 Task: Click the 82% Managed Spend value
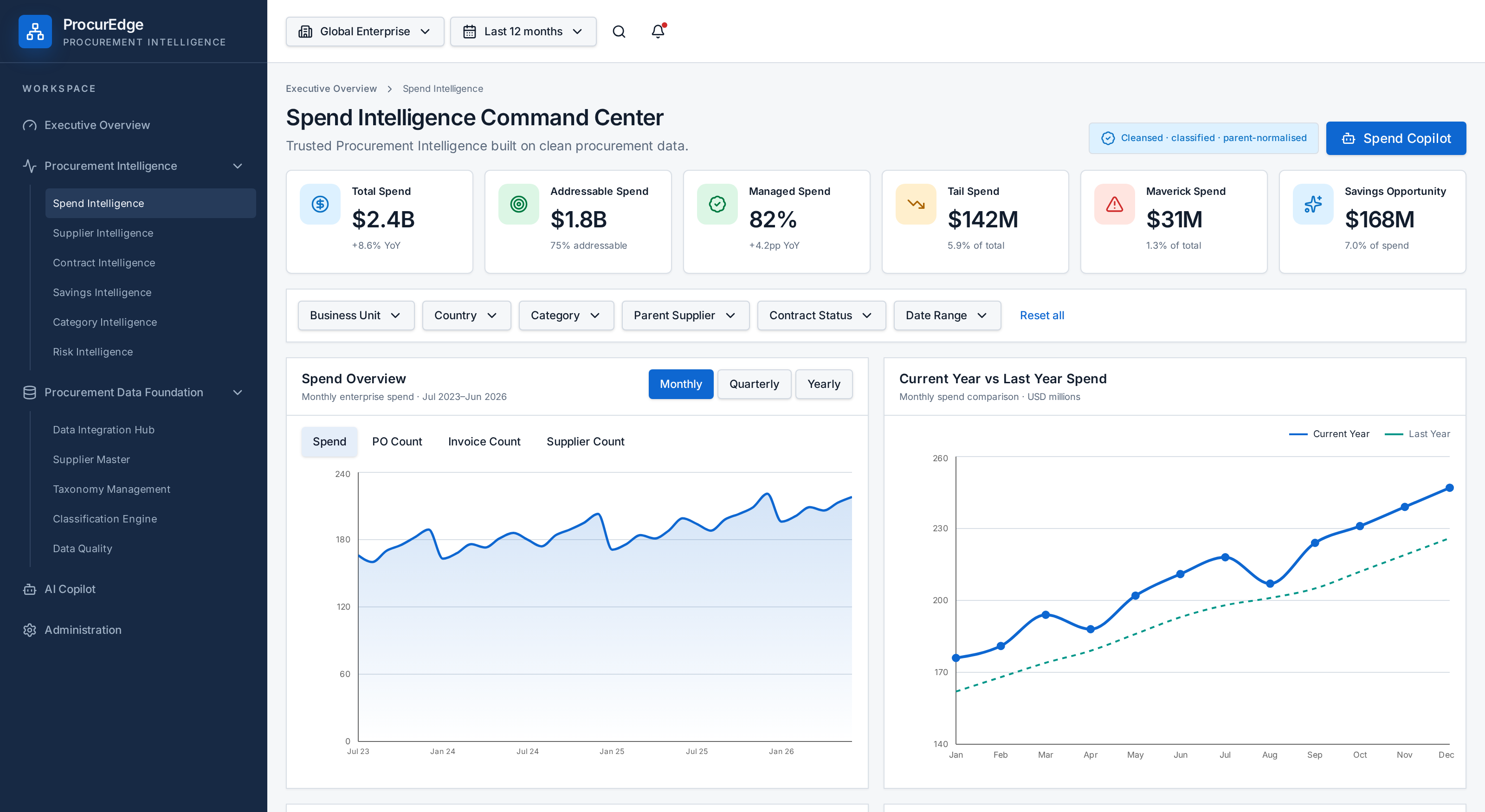click(773, 219)
